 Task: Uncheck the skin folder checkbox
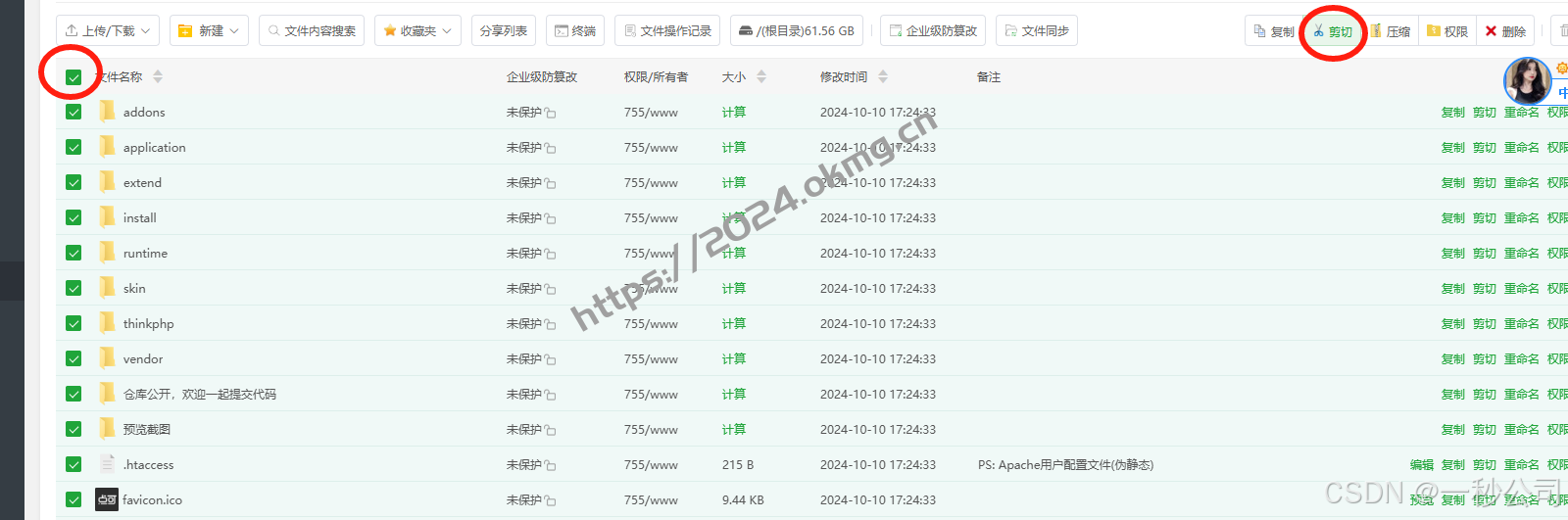pos(73,288)
